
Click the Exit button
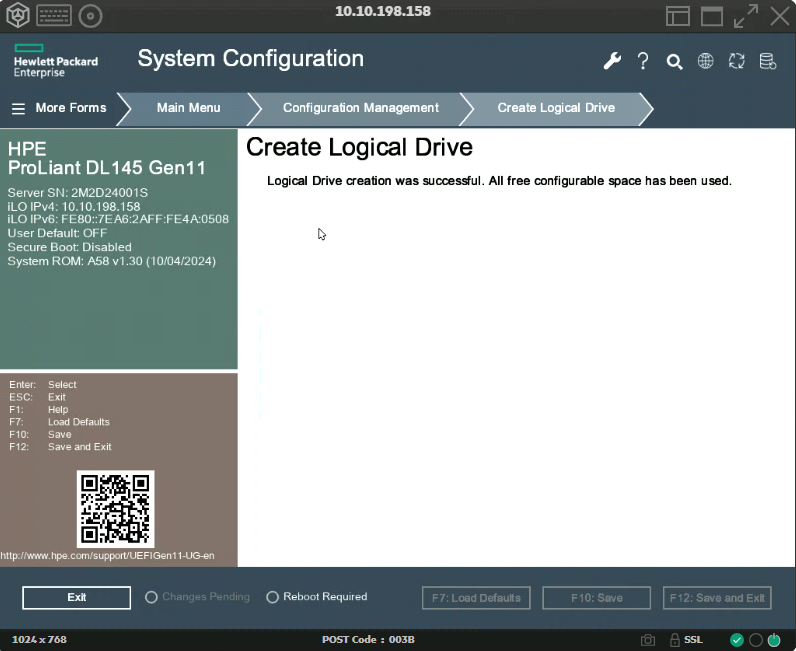(x=76, y=598)
